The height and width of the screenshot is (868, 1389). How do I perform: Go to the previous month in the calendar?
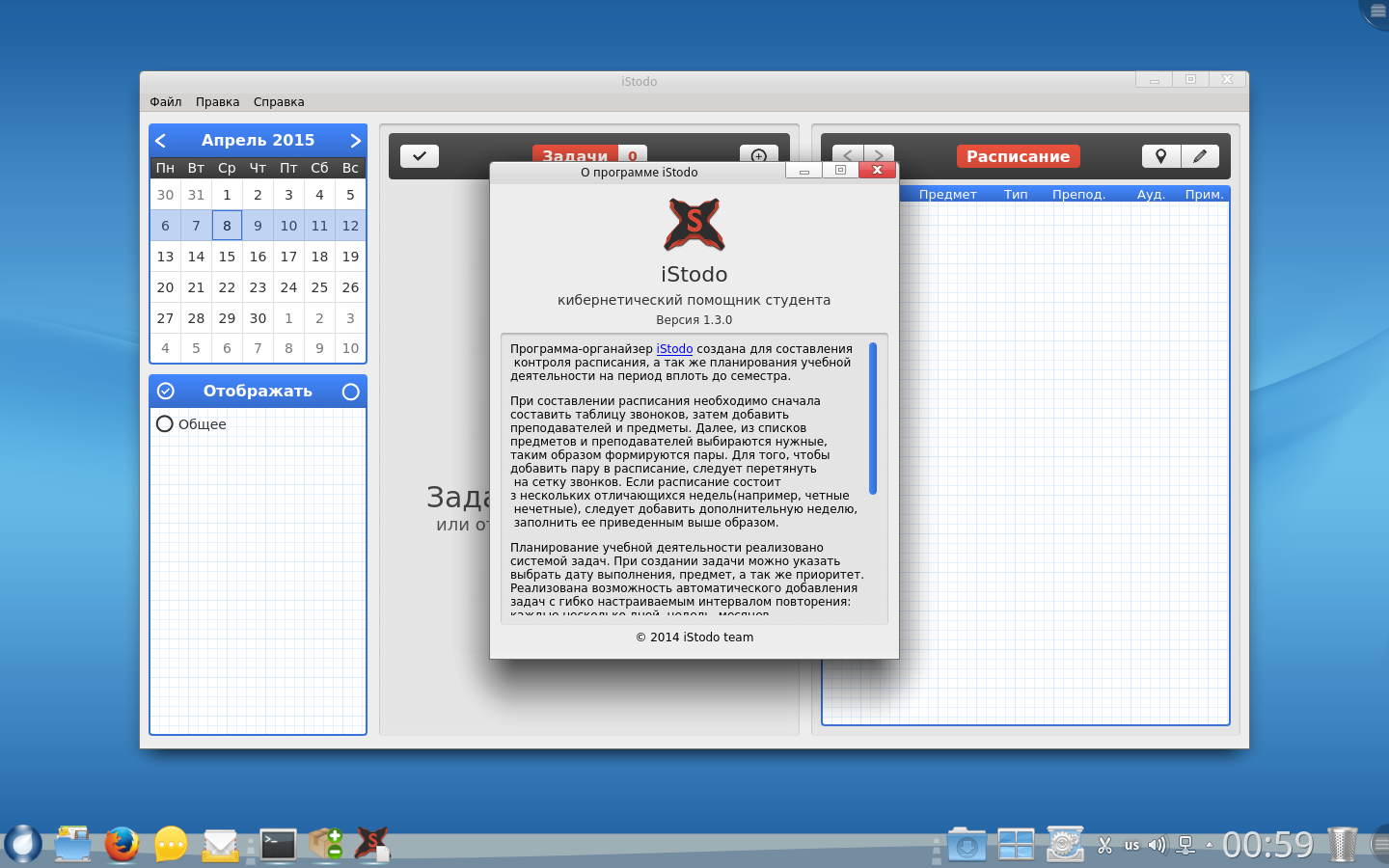click(161, 141)
